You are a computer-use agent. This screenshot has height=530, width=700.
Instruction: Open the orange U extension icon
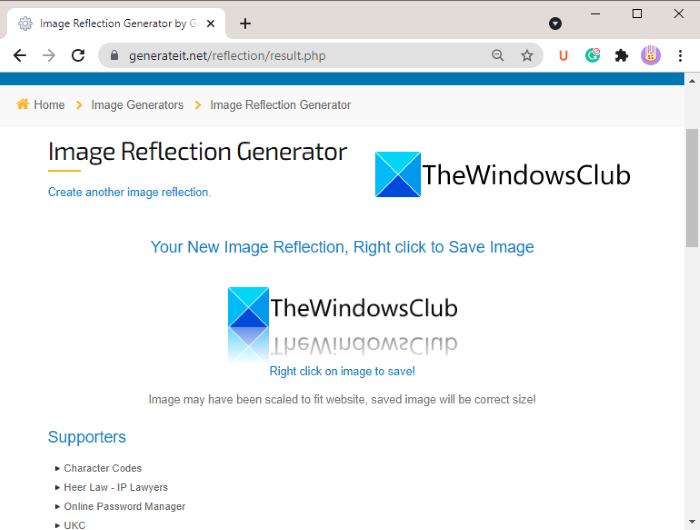563,55
